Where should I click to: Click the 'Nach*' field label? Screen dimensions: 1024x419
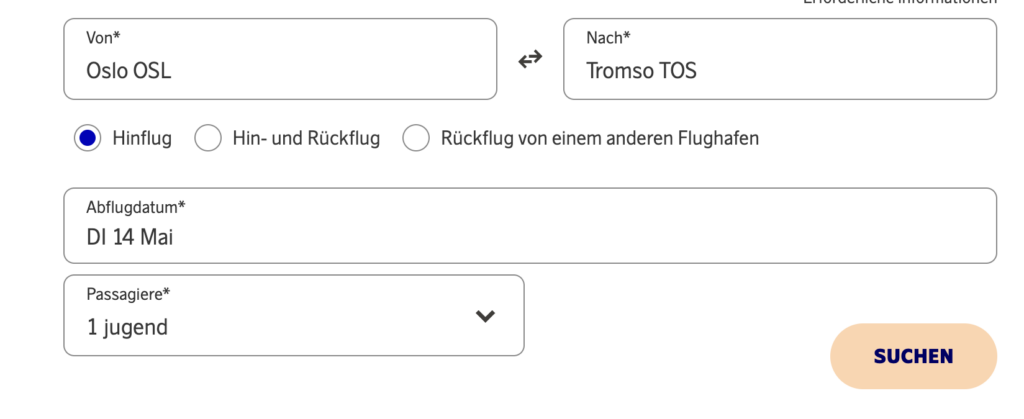tap(608, 38)
